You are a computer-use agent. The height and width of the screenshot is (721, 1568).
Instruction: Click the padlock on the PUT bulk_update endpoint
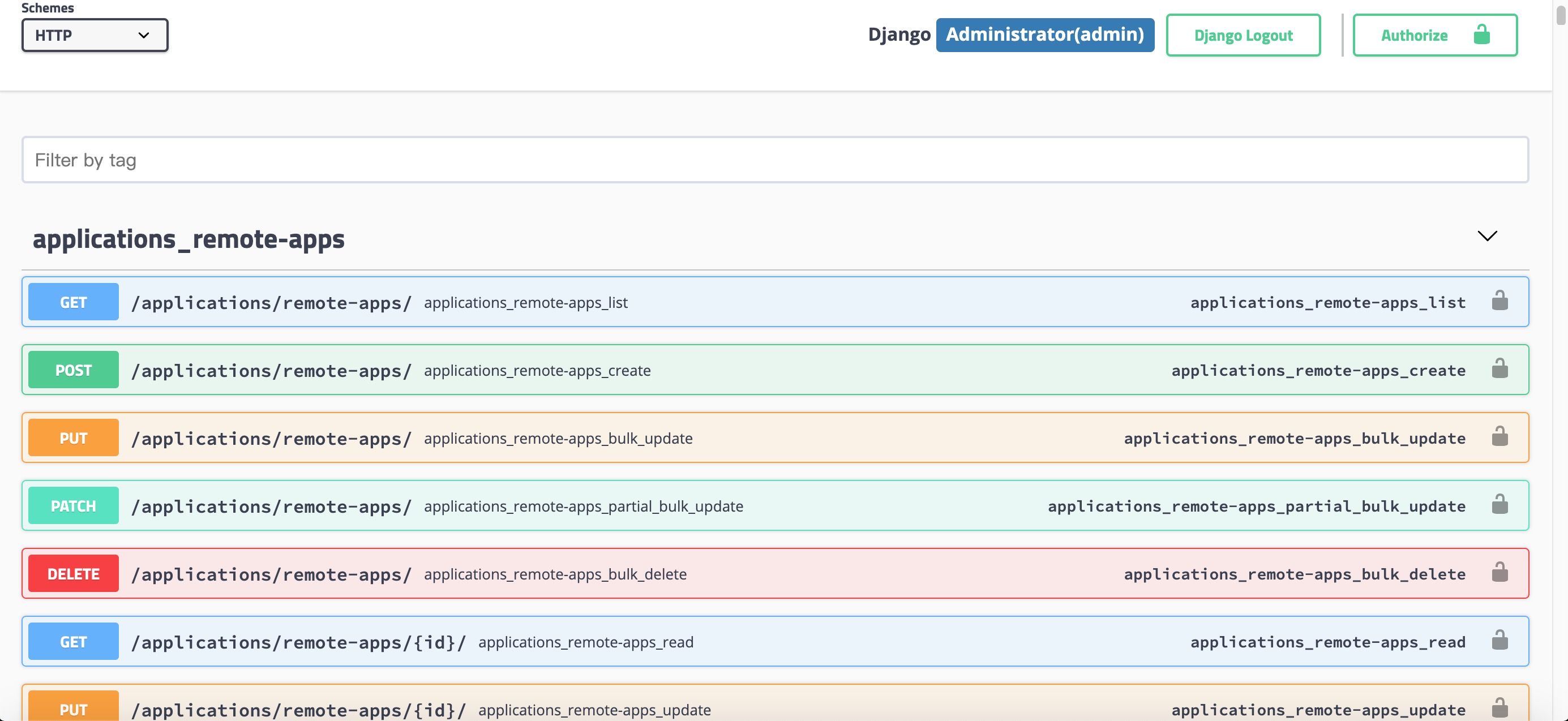coord(1500,437)
